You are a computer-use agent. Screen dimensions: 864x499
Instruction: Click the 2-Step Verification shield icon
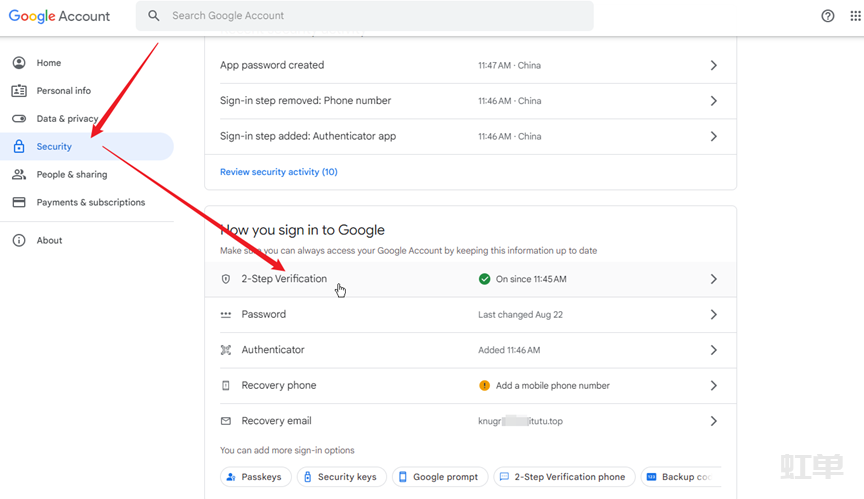pos(225,279)
